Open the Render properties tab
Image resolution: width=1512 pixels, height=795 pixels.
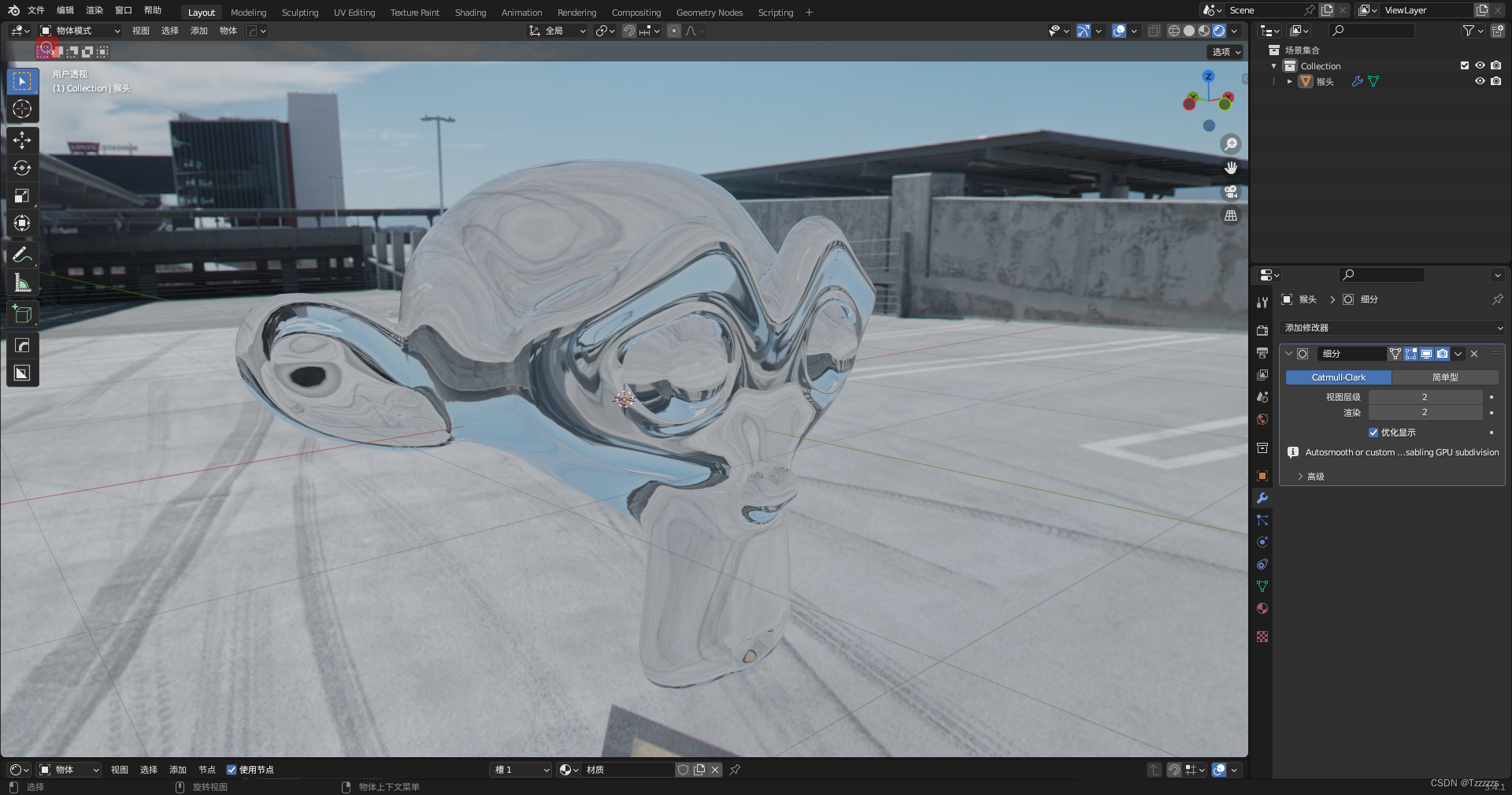coord(1262,330)
